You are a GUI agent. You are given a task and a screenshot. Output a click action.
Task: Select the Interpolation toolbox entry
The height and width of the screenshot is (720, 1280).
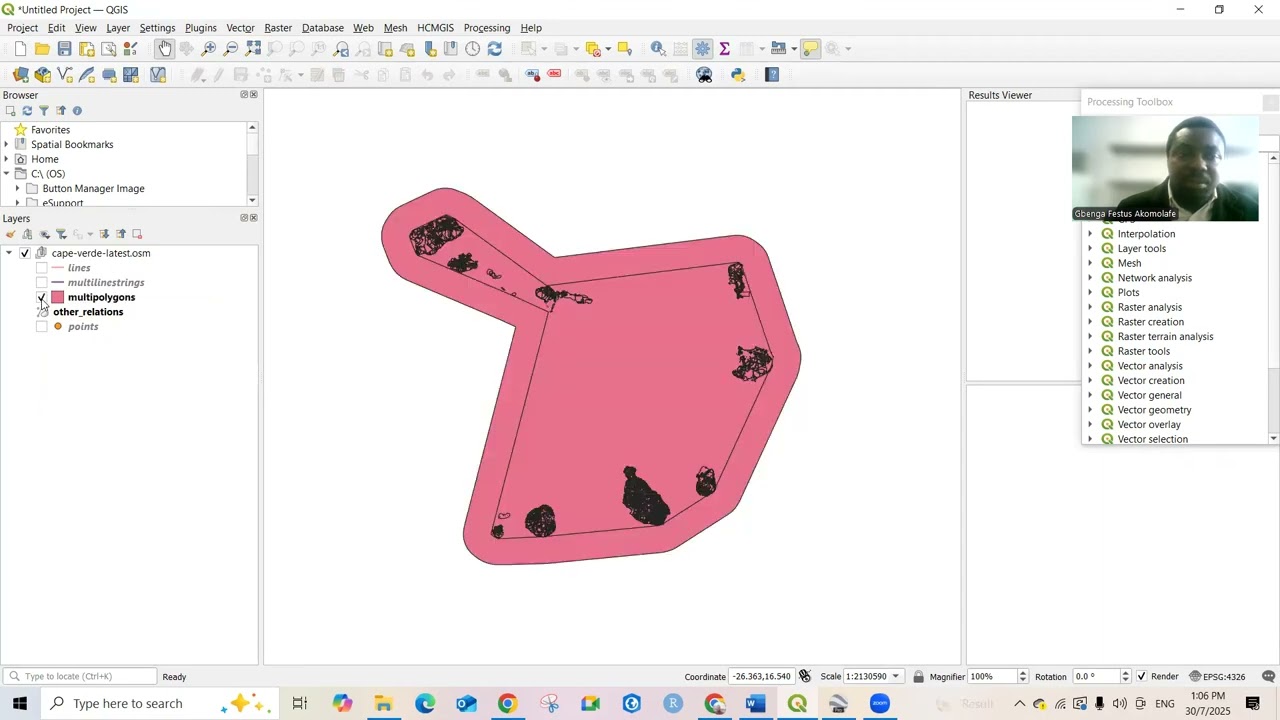1146,234
